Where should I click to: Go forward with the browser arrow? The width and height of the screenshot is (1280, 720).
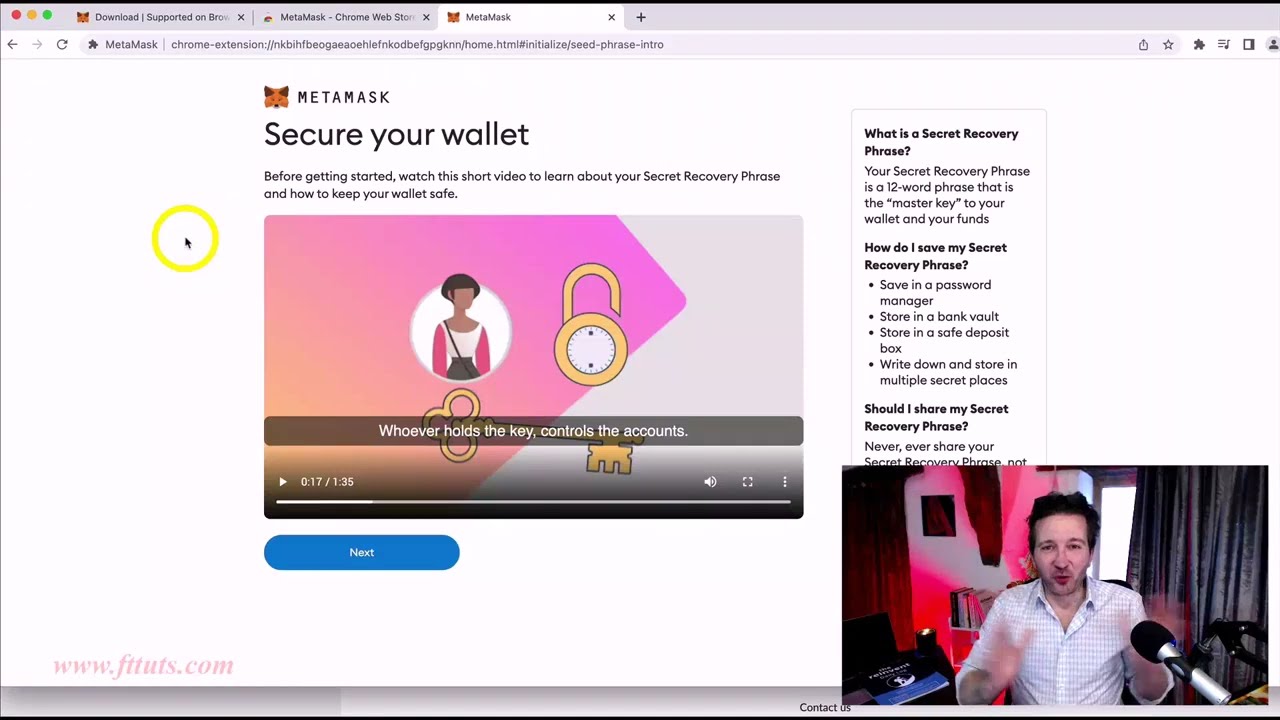[x=37, y=44]
